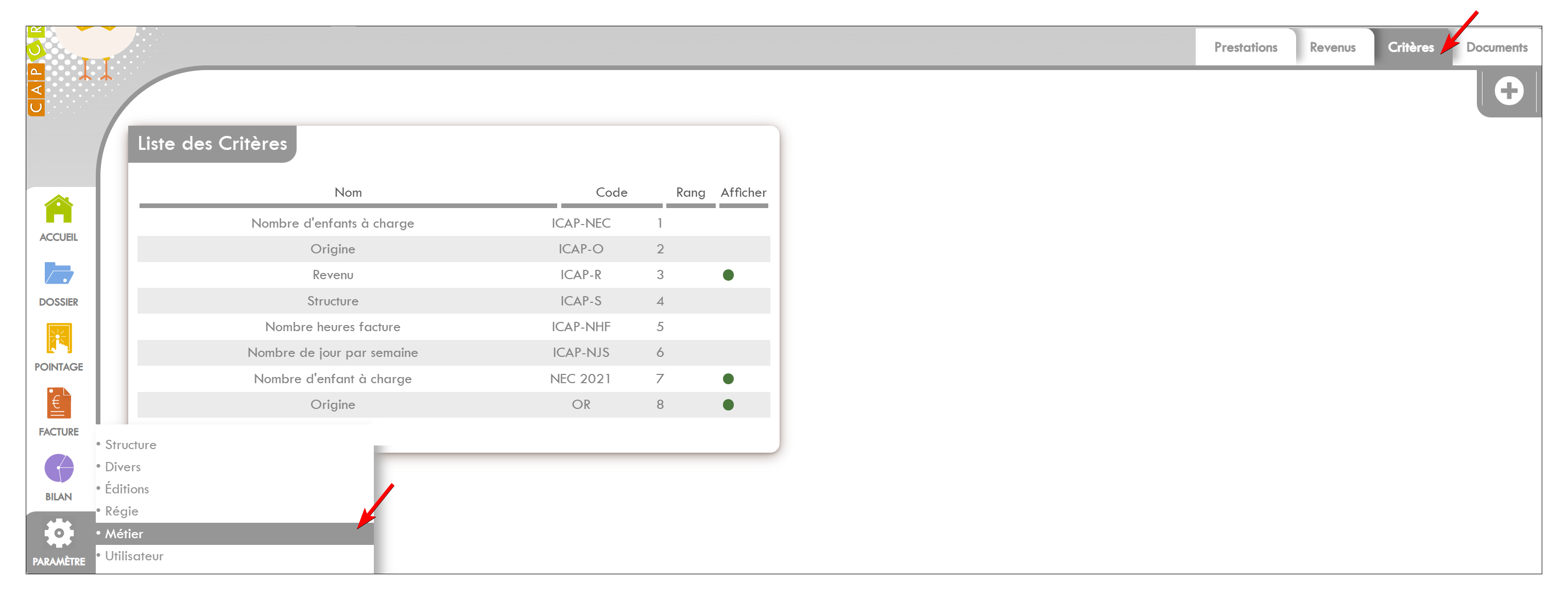
Task: Select the 'Nombre d'enfants à charge' row
Action: coord(454,224)
